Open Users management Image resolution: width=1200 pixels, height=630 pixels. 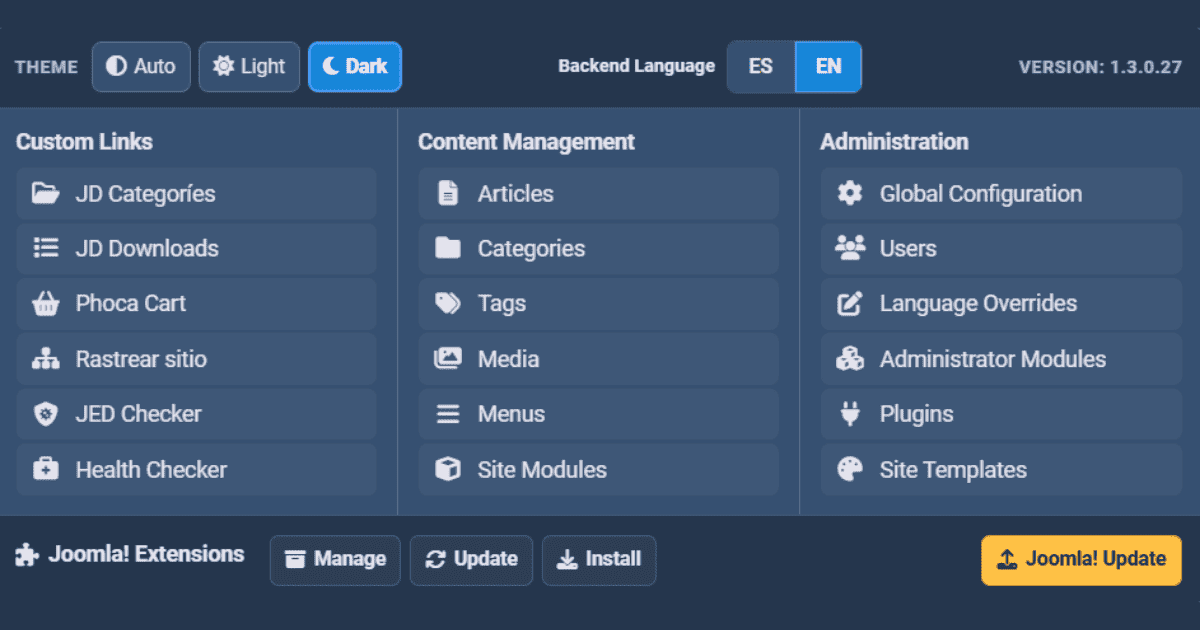pyautogui.click(x=1002, y=249)
